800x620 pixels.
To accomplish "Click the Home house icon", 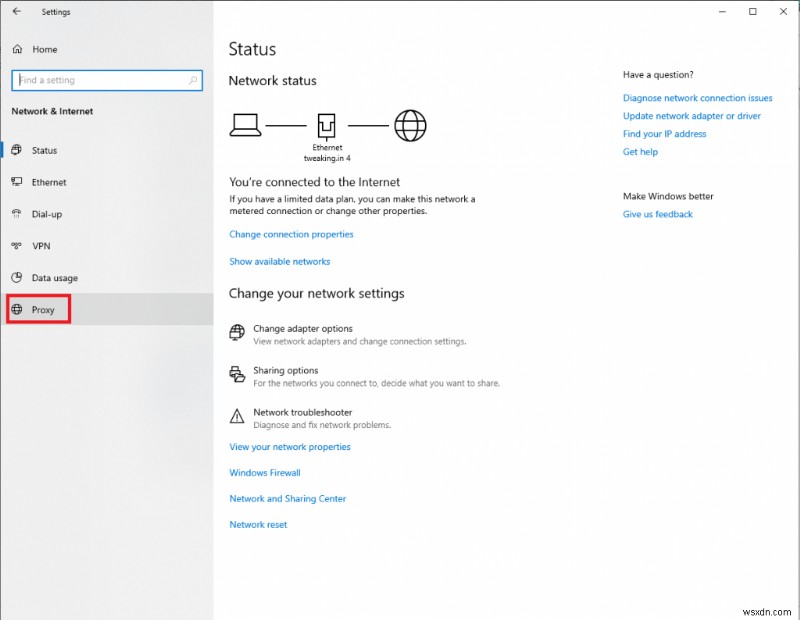I will coord(17,48).
